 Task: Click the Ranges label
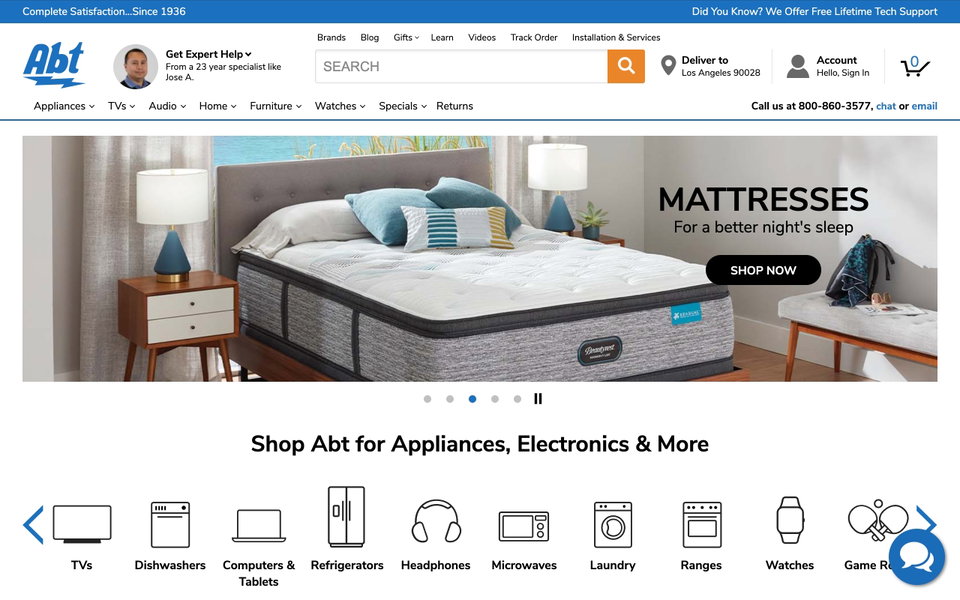701,565
